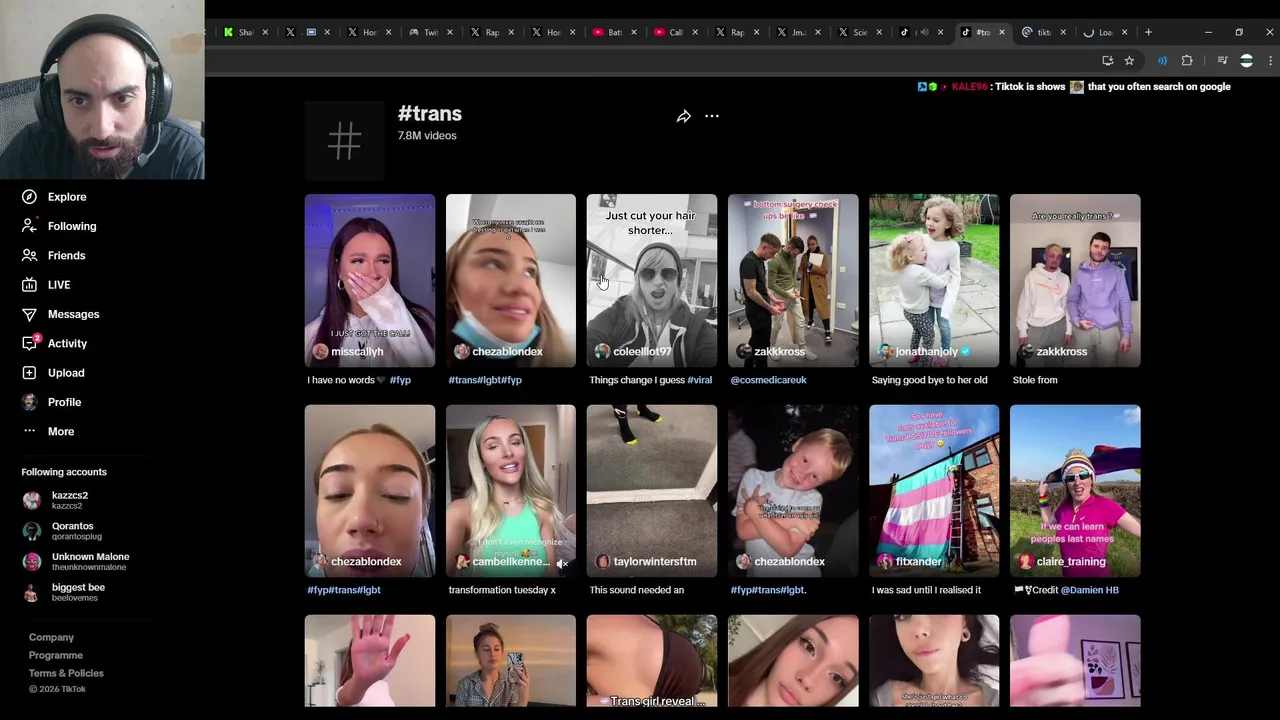Click the install app icon in address bar
The height and width of the screenshot is (720, 1280).
coord(1107,60)
